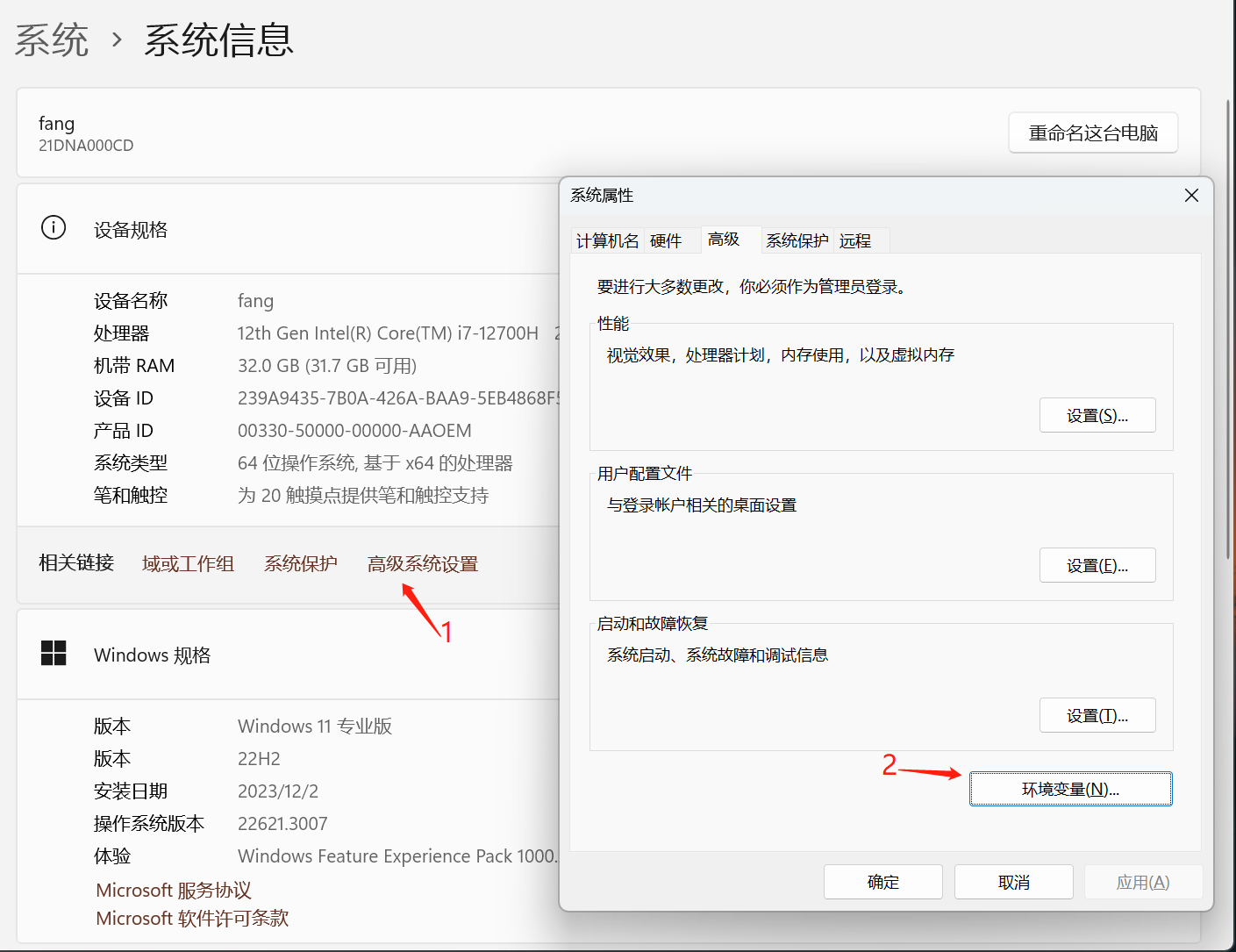Collapse the 设备规格 section header

tap(289, 229)
